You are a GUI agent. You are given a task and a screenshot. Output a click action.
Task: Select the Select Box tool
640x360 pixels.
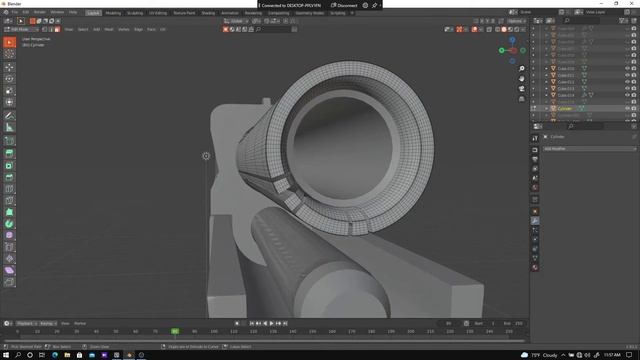[9, 42]
